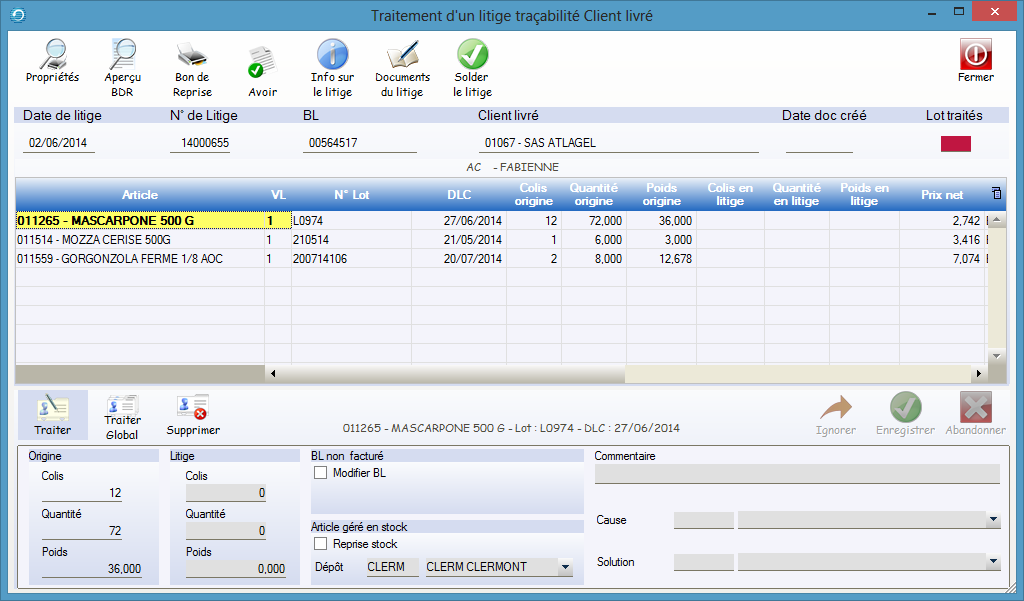Screen dimensions: 1024x601
Task: Click into the Commentaire field
Action: [x=796, y=474]
